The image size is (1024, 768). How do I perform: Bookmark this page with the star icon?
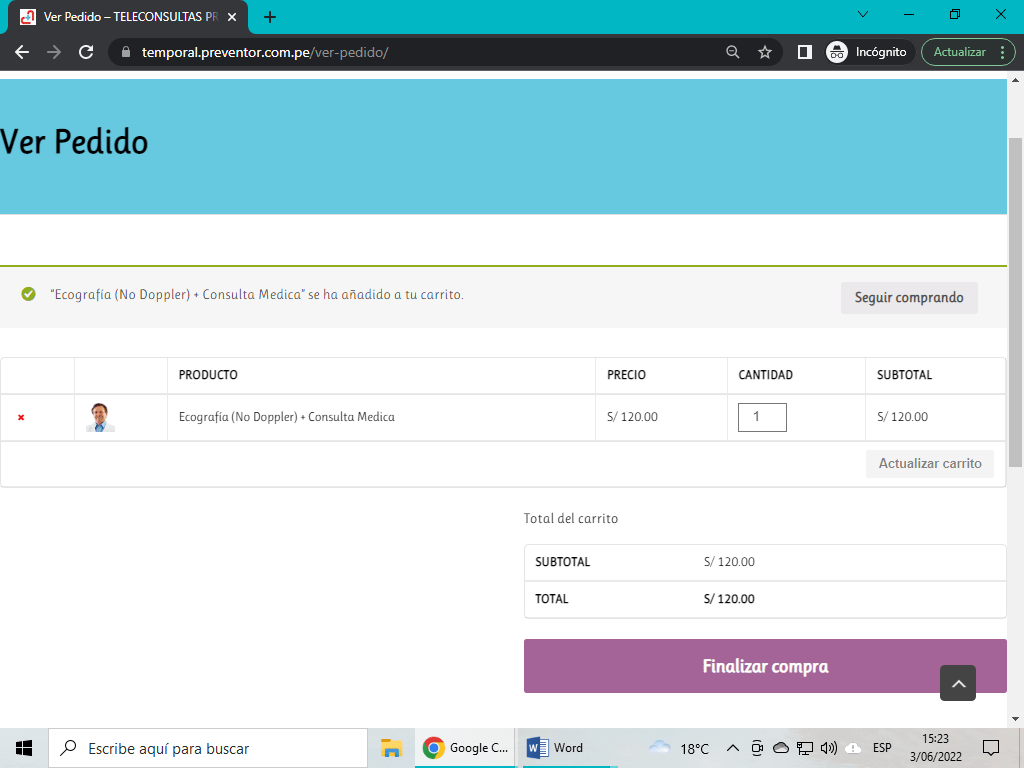(765, 52)
